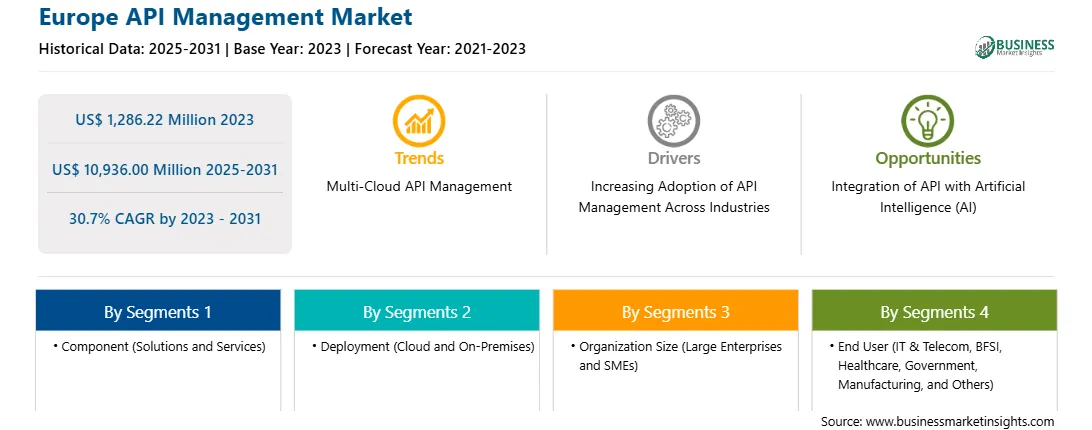1092x430 pixels.
Task: Click US$ 1,286.22 Million 2023 value
Action: [x=164, y=120]
